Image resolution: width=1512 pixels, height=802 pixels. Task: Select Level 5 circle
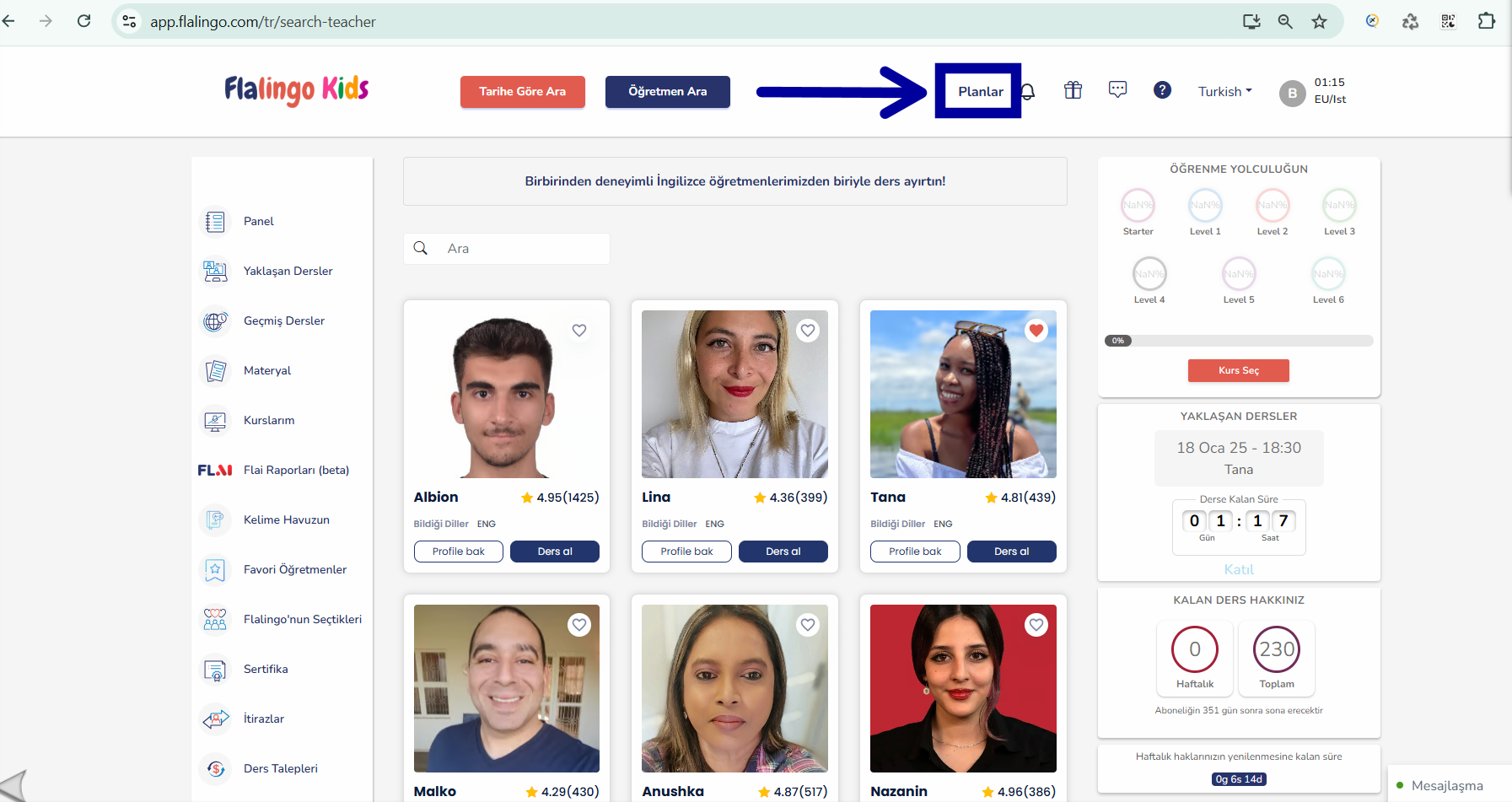point(1239,273)
